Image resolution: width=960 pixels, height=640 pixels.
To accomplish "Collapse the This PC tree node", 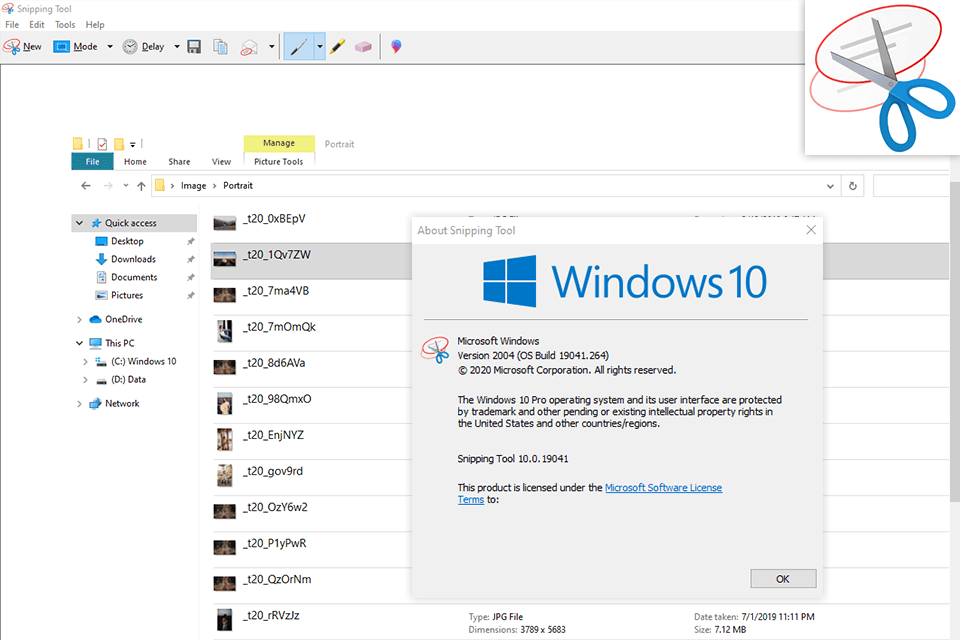I will coord(79,342).
